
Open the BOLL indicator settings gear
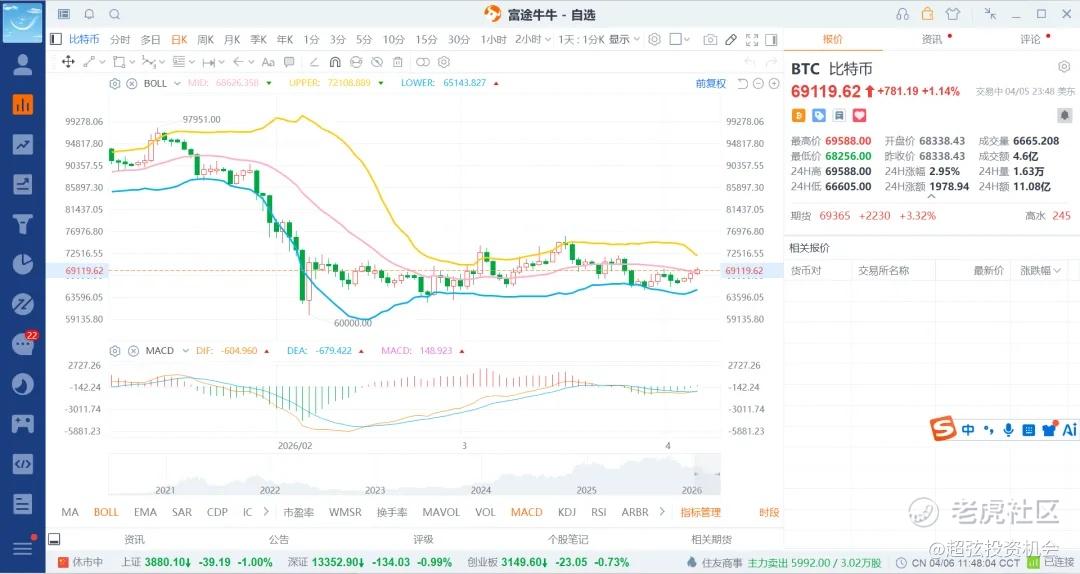click(x=115, y=83)
